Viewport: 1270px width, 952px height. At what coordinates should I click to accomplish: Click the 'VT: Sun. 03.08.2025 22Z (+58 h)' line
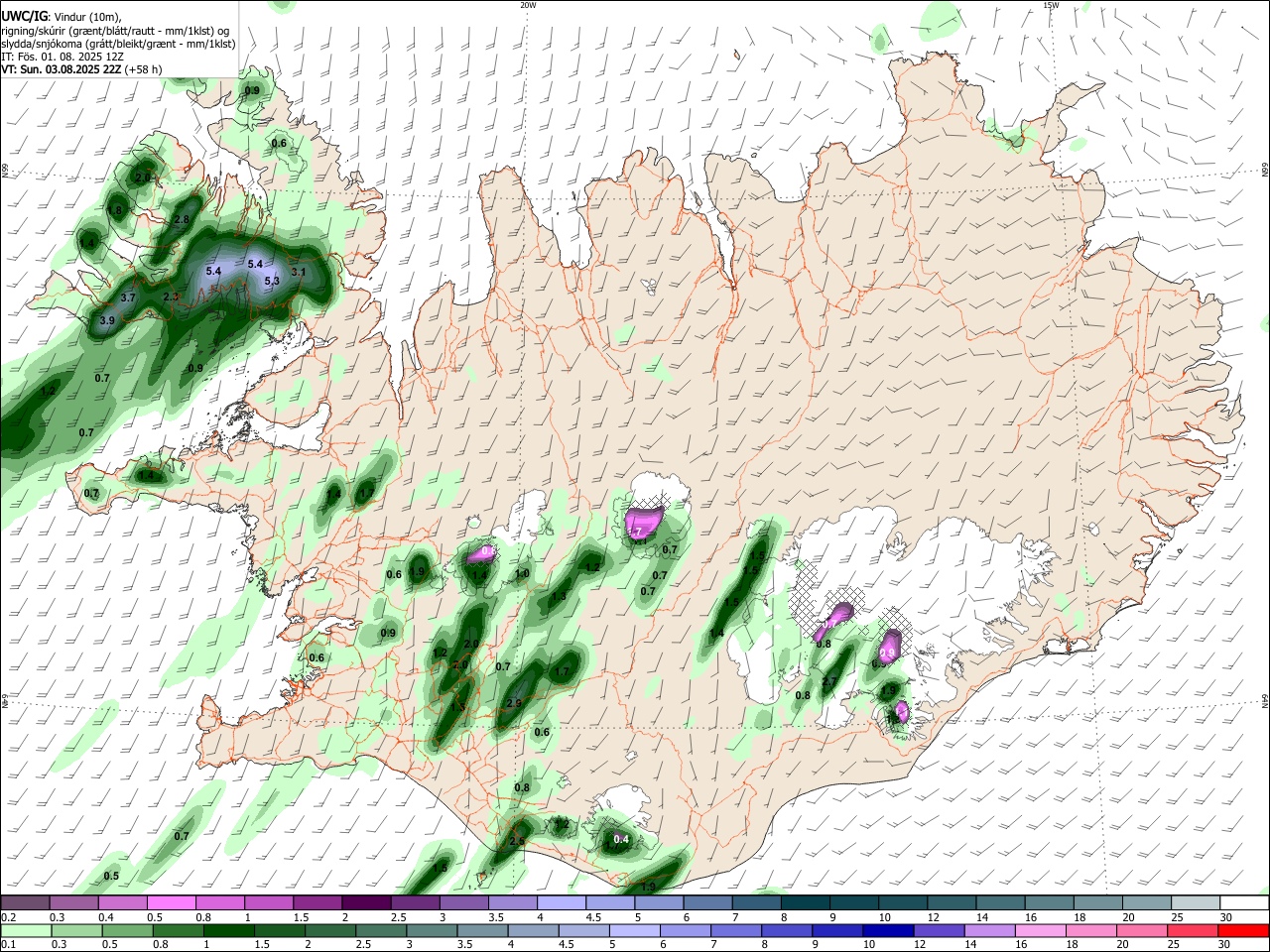[81, 69]
